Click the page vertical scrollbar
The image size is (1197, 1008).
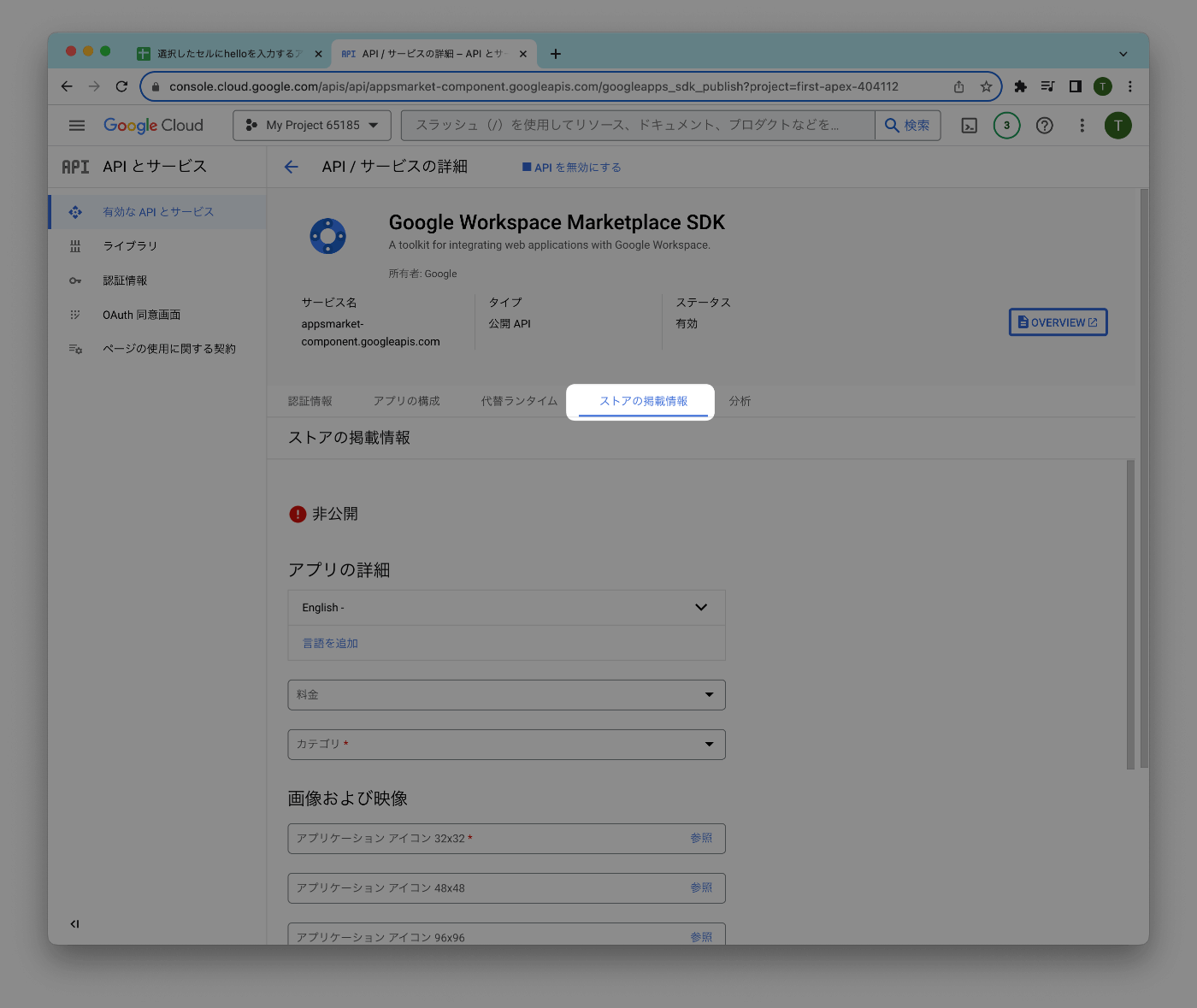(x=1144, y=479)
